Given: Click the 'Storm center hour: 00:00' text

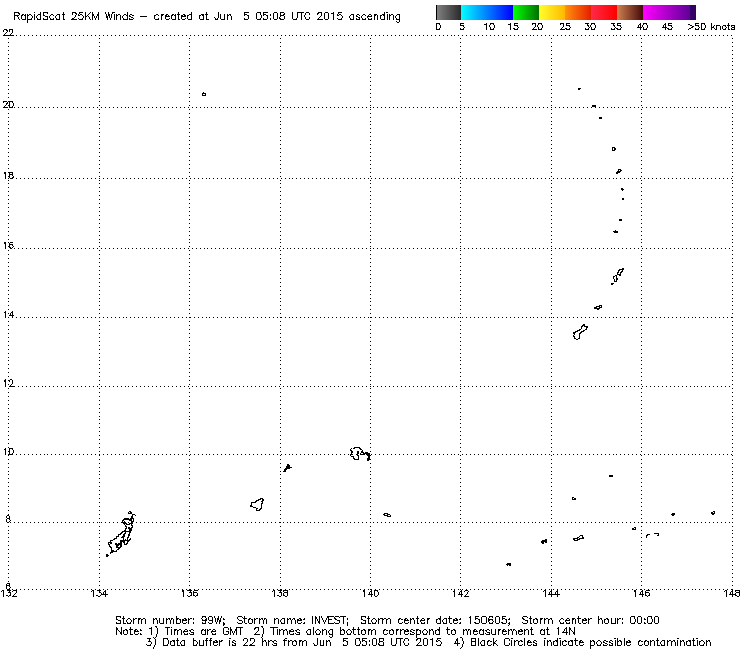Looking at the screenshot, I should point(590,620).
